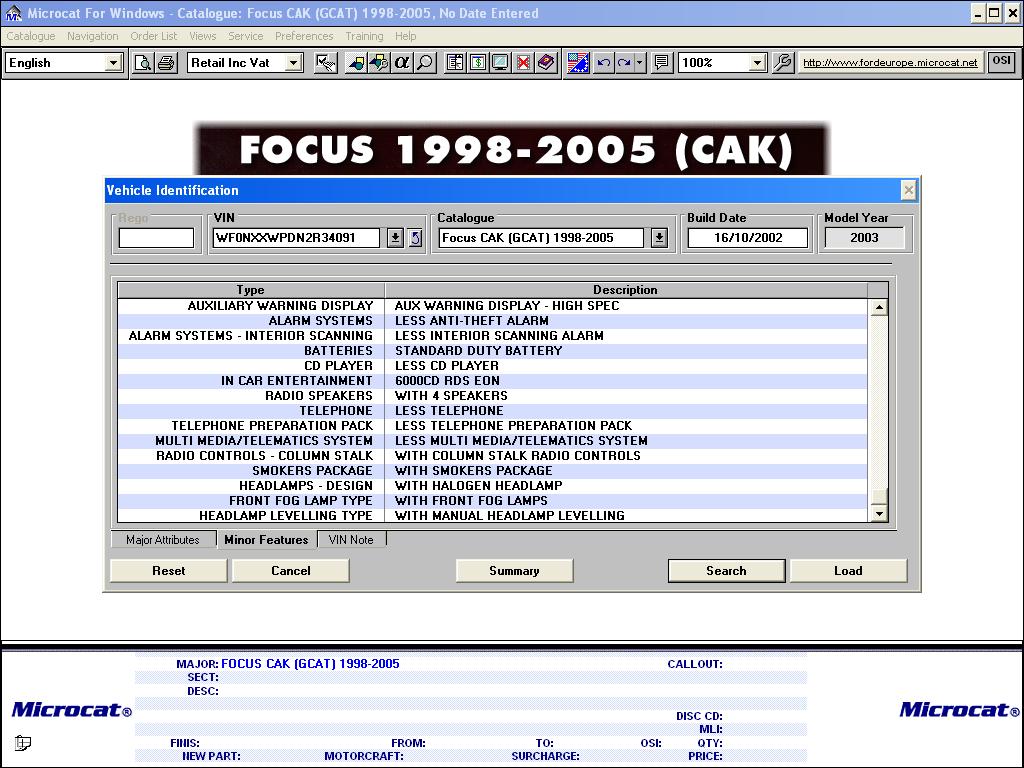Viewport: 1024px width, 768px height.
Task: Click the magnifying glass search icon
Action: pos(425,62)
